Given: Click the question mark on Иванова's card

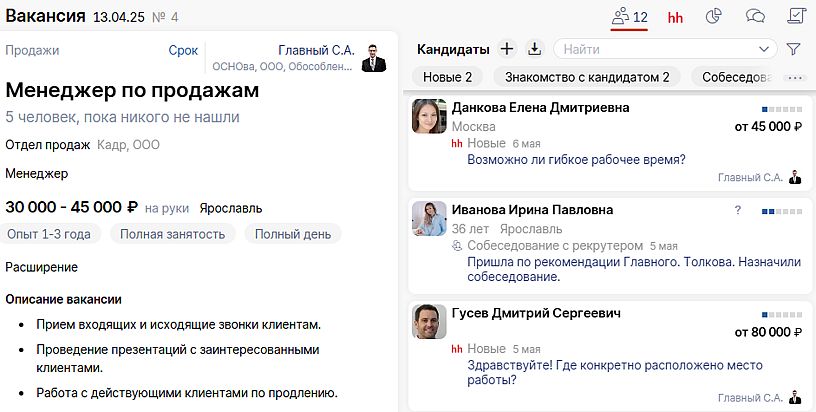Looking at the screenshot, I should coord(738,211).
